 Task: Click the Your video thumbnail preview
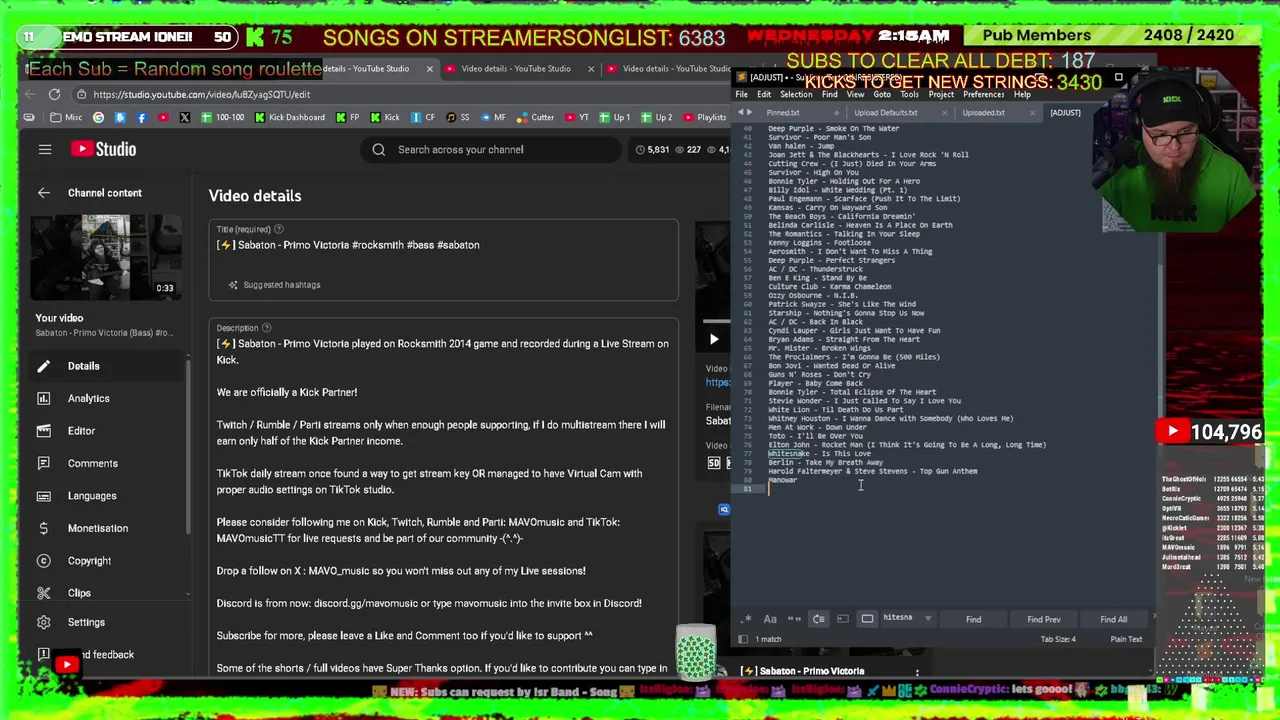point(105,258)
